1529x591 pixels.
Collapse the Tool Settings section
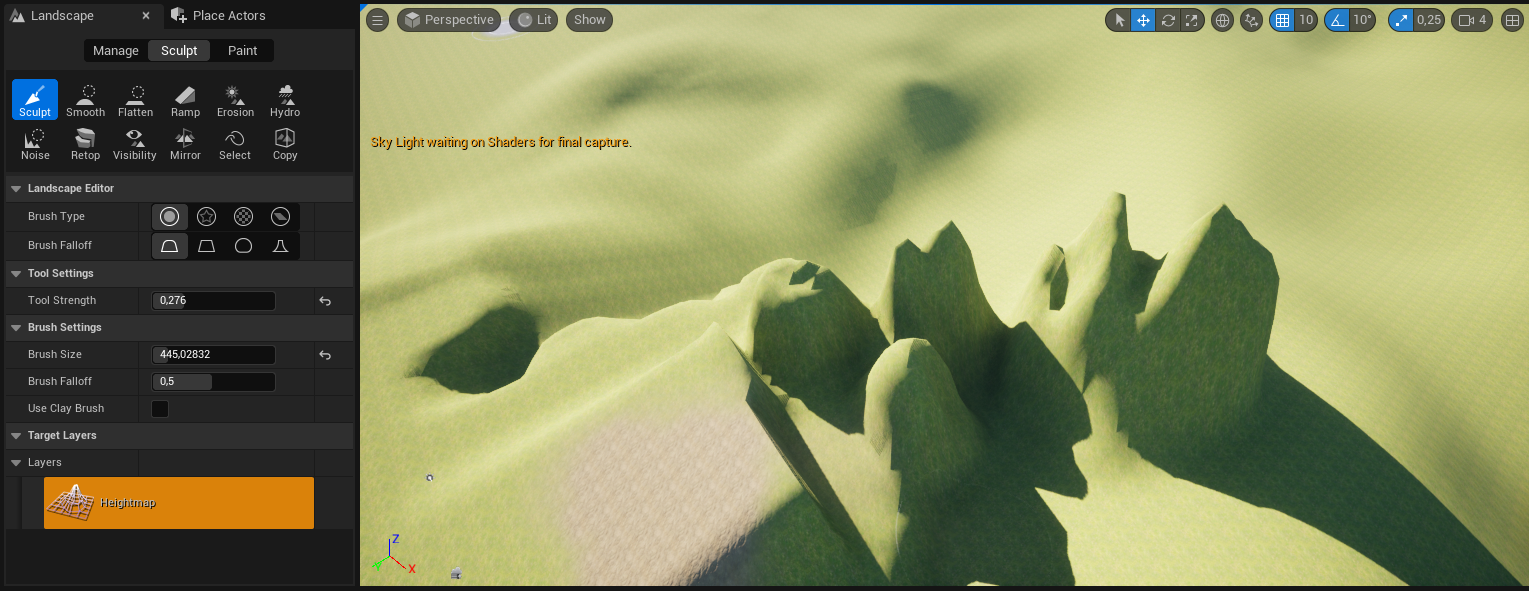(16, 274)
